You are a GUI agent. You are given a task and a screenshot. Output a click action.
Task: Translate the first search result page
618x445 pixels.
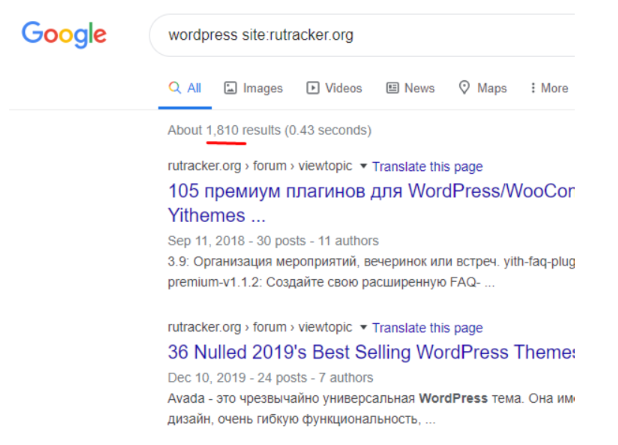tap(427, 167)
